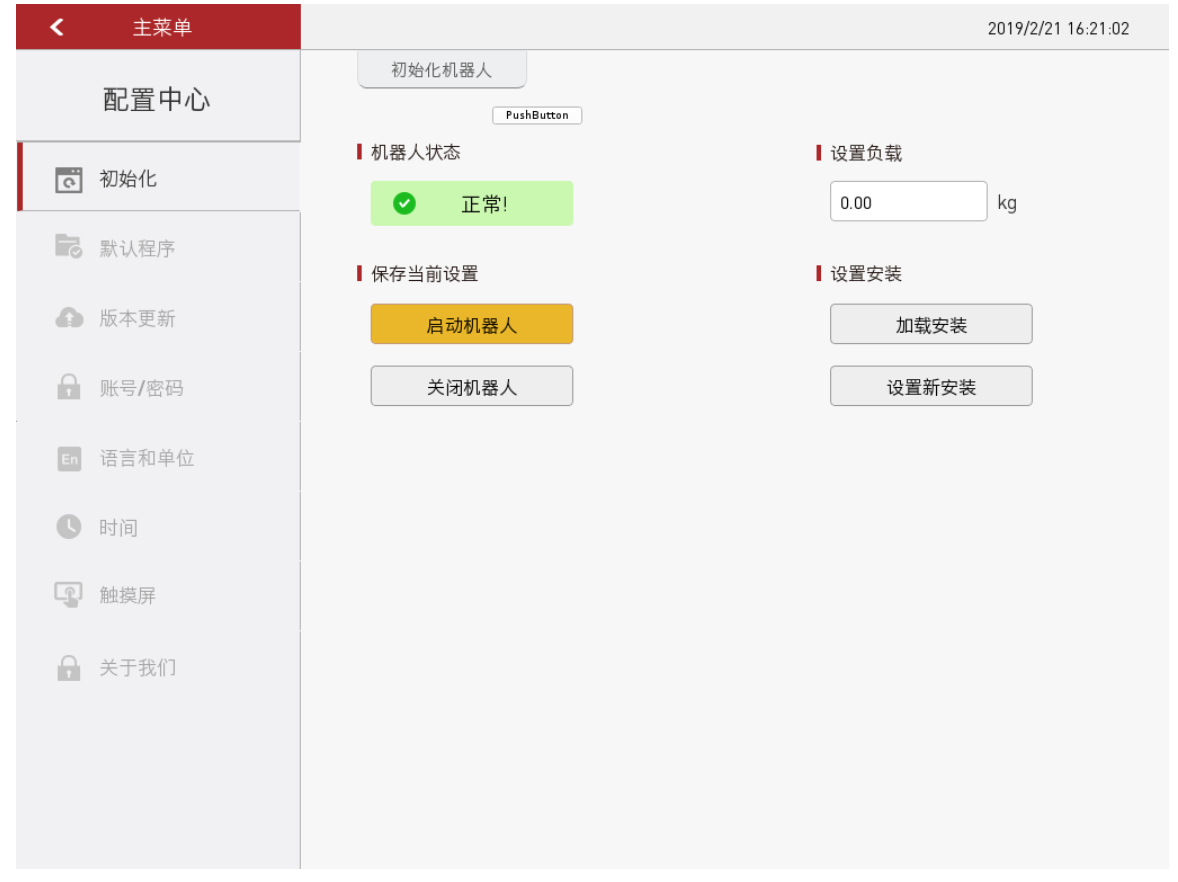Click the 语言和单位 En icon
Viewport: 1178px width, 882px height.
(69, 458)
